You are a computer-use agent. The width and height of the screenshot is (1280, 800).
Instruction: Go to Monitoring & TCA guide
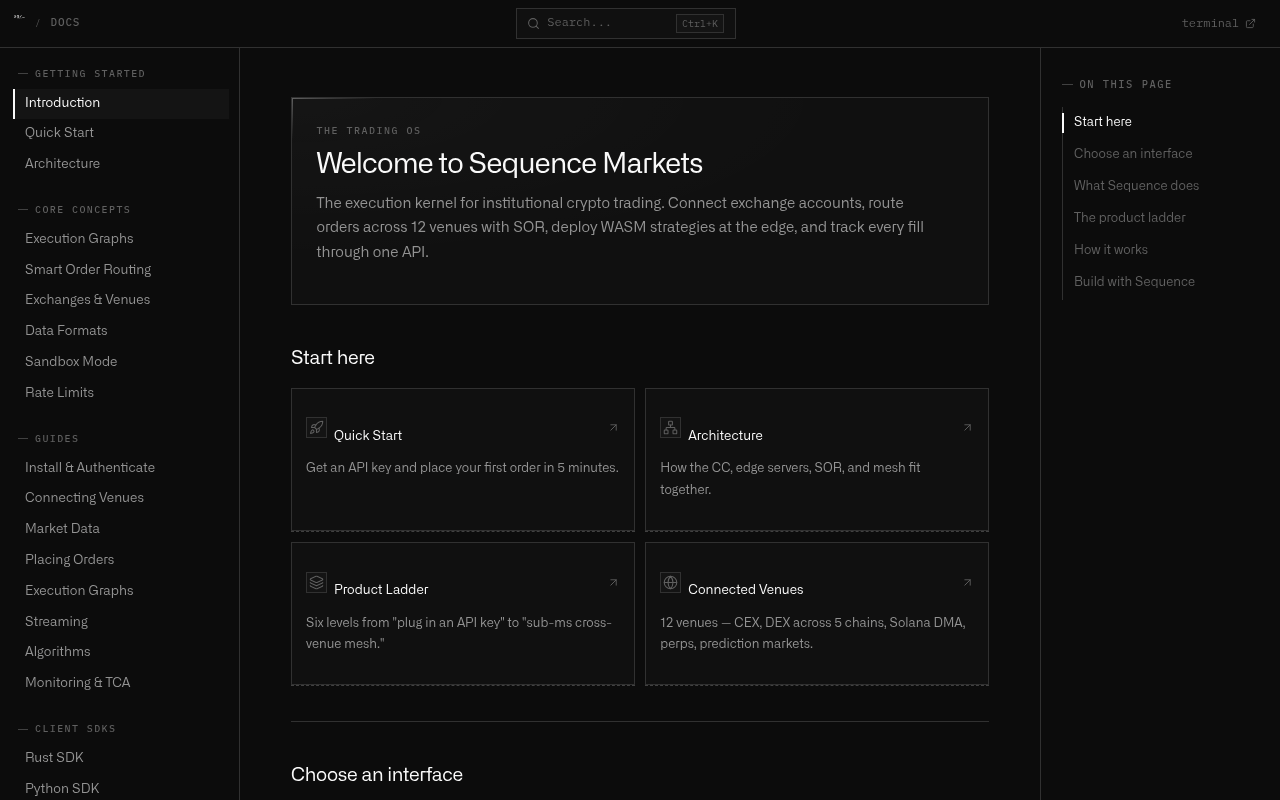(x=78, y=683)
